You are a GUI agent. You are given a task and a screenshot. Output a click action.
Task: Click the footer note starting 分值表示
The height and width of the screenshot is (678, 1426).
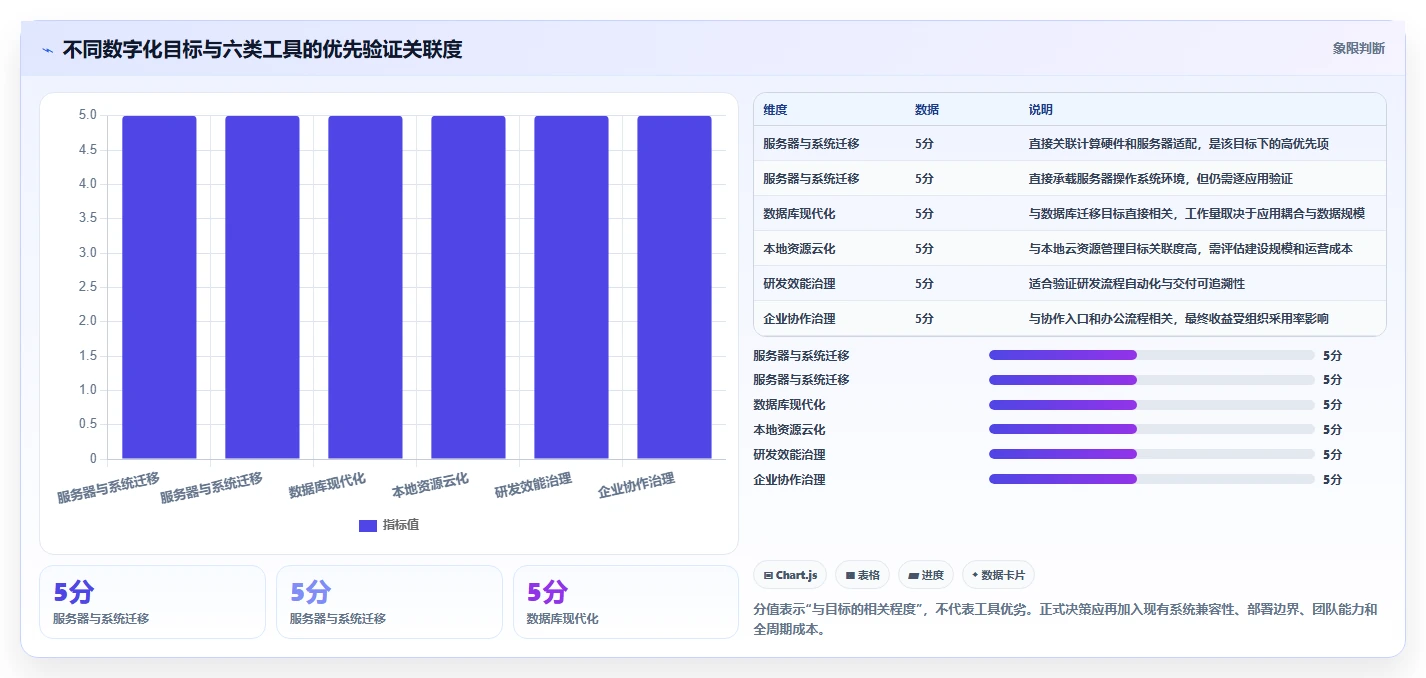click(1065, 619)
